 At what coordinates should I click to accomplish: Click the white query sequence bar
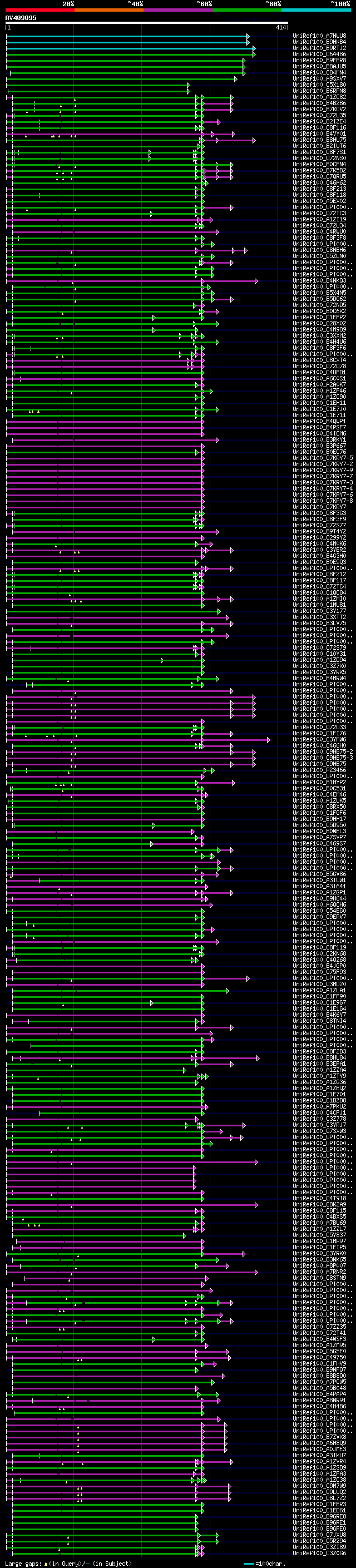click(147, 23)
